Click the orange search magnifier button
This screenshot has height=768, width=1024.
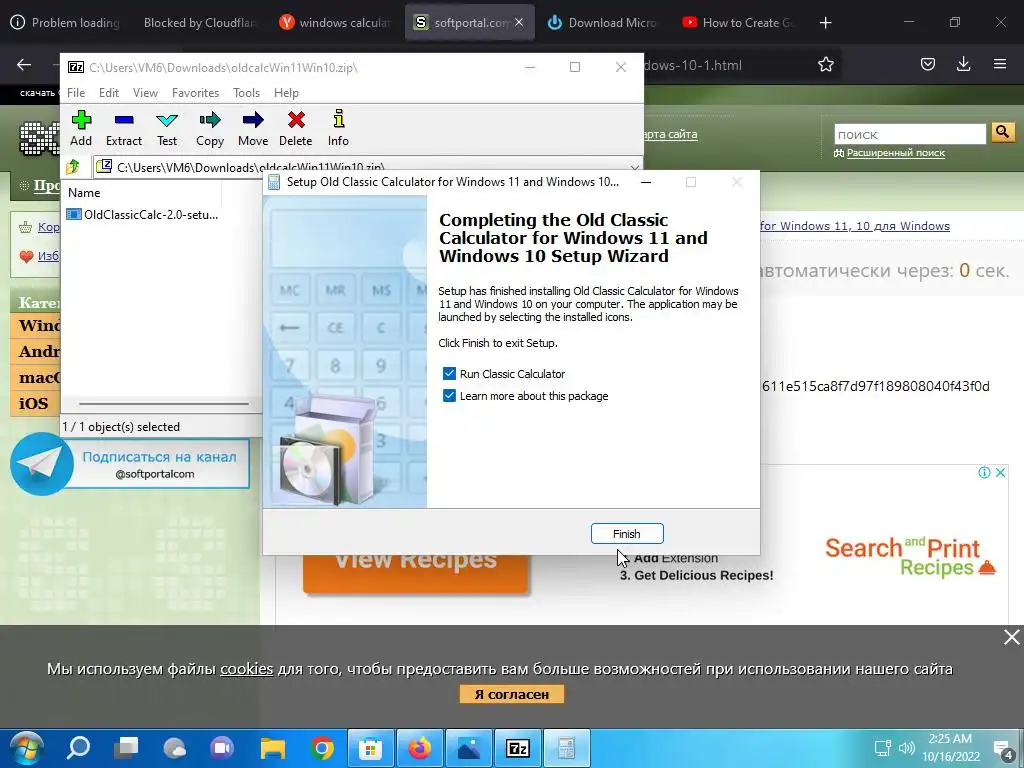coord(1002,133)
